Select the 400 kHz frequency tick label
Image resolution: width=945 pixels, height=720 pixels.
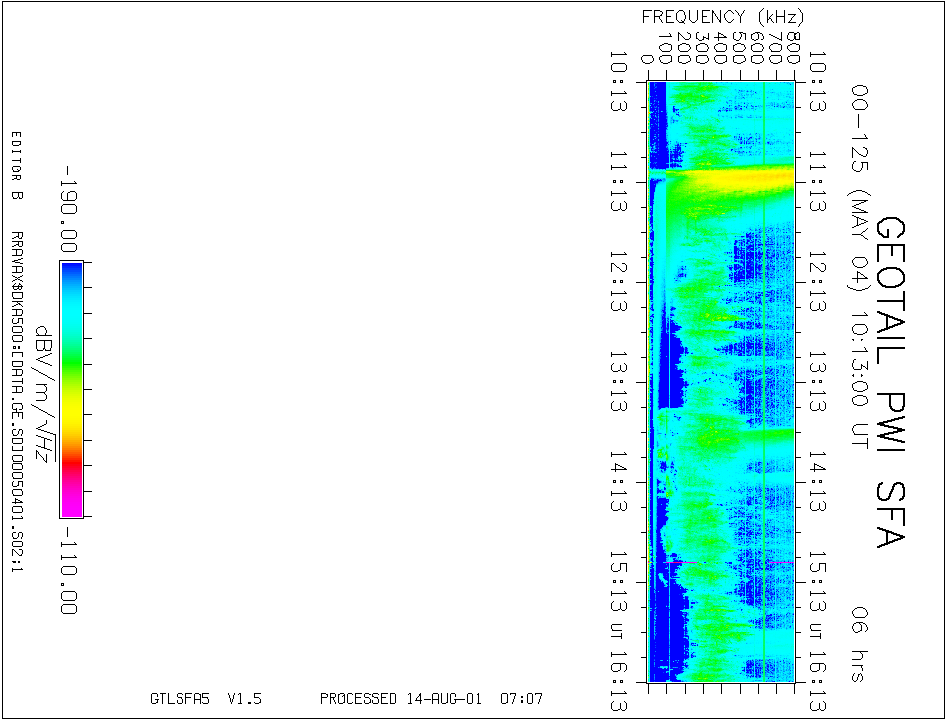720,46
